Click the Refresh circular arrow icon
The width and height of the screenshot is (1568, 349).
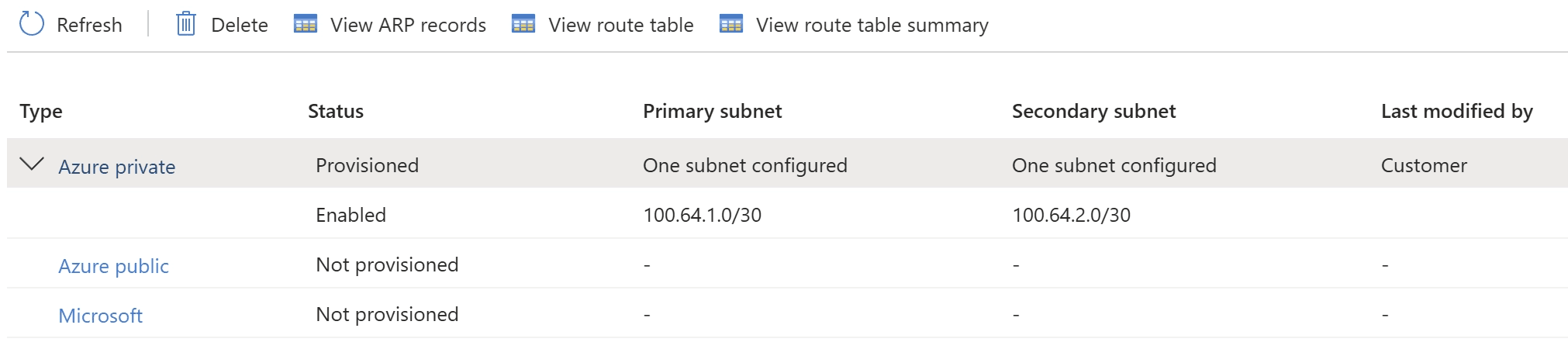32,24
